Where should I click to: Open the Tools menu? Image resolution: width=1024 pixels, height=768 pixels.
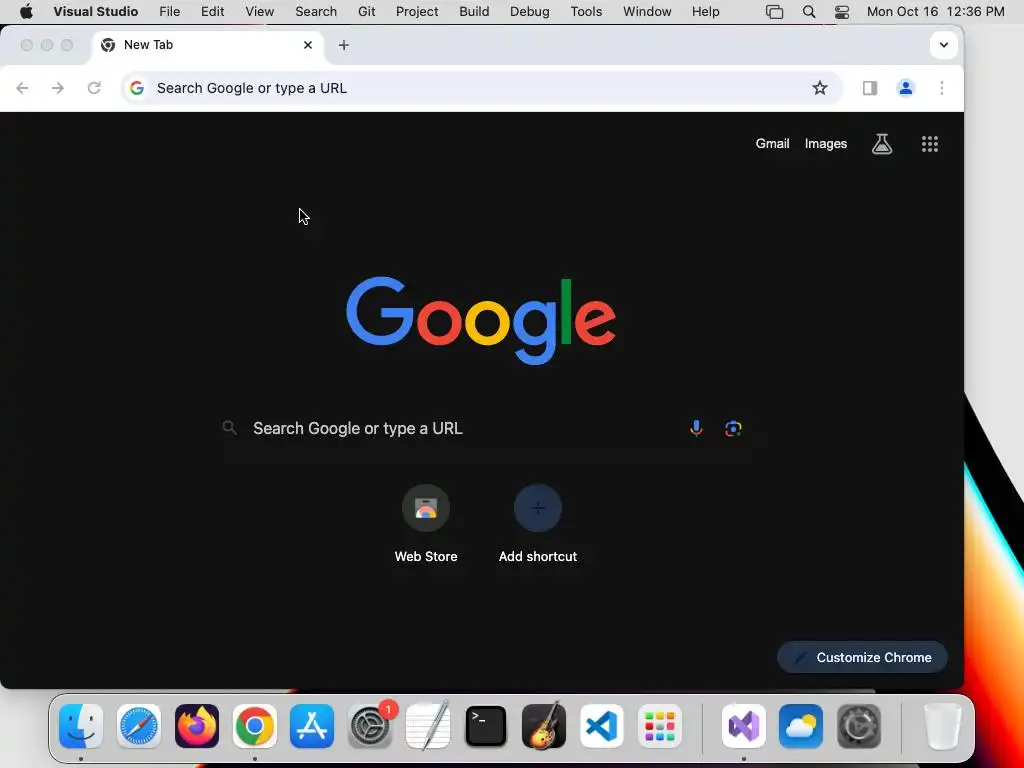(x=586, y=12)
